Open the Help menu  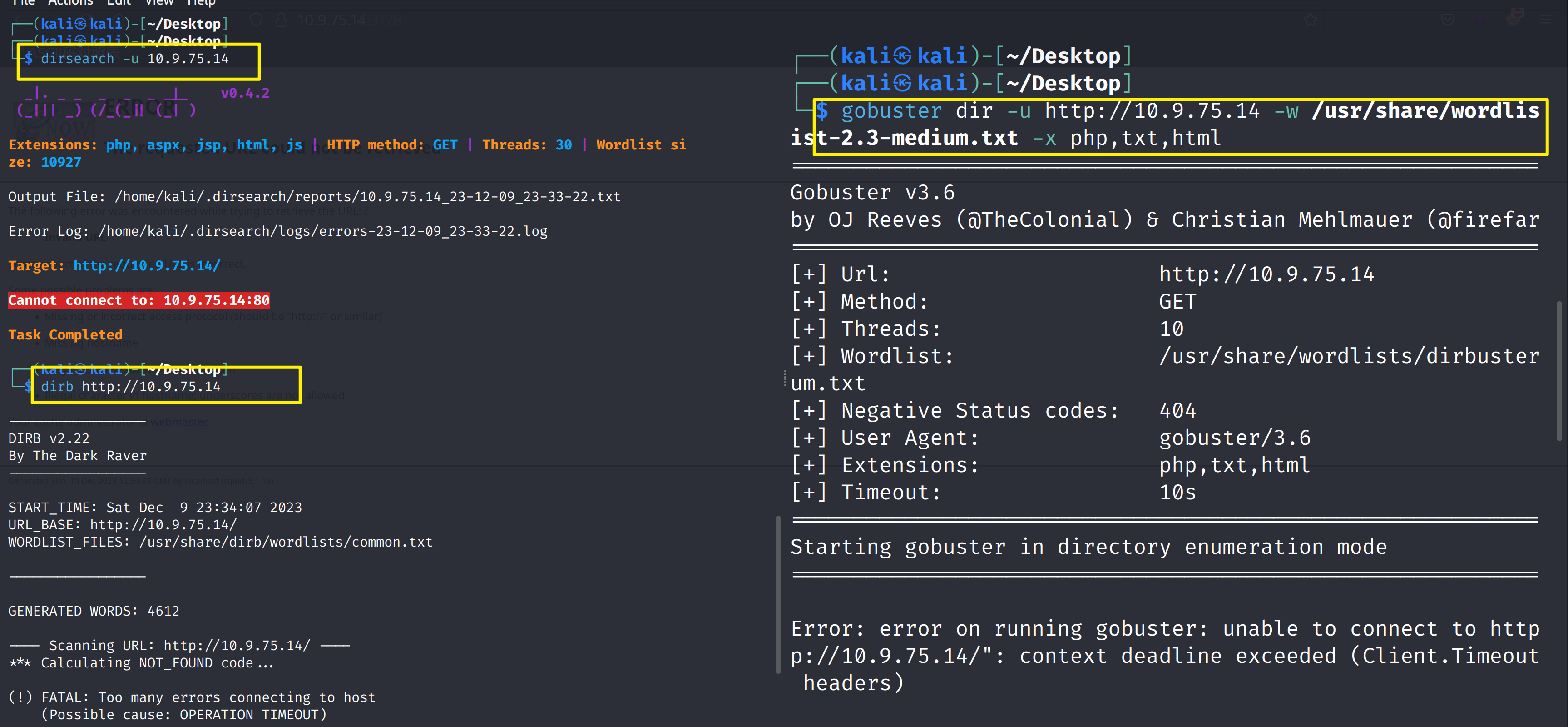[201, 2]
